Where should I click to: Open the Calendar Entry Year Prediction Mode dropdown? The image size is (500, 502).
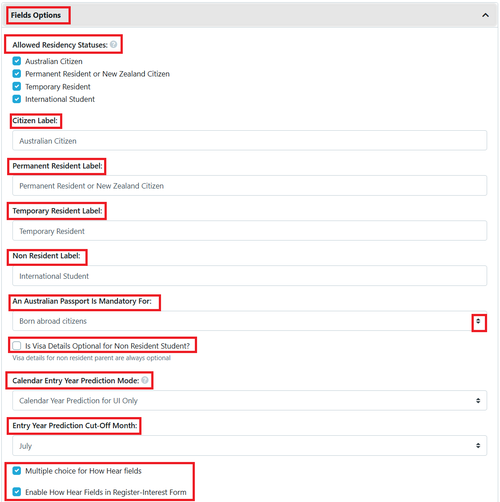(249, 400)
